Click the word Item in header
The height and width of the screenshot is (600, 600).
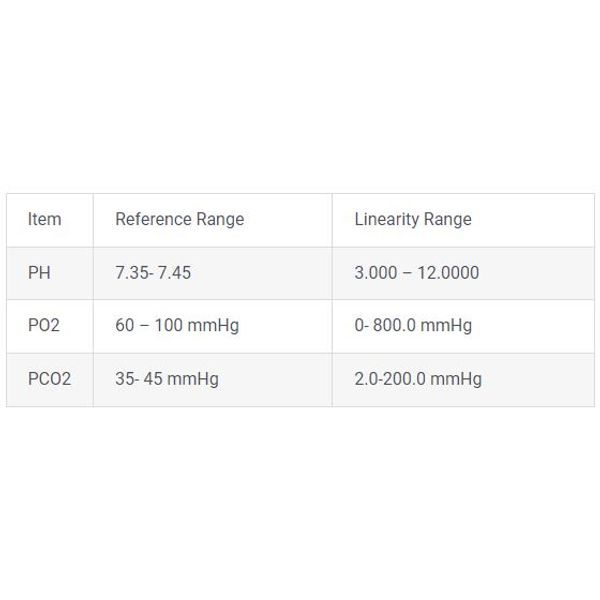pyautogui.click(x=44, y=219)
